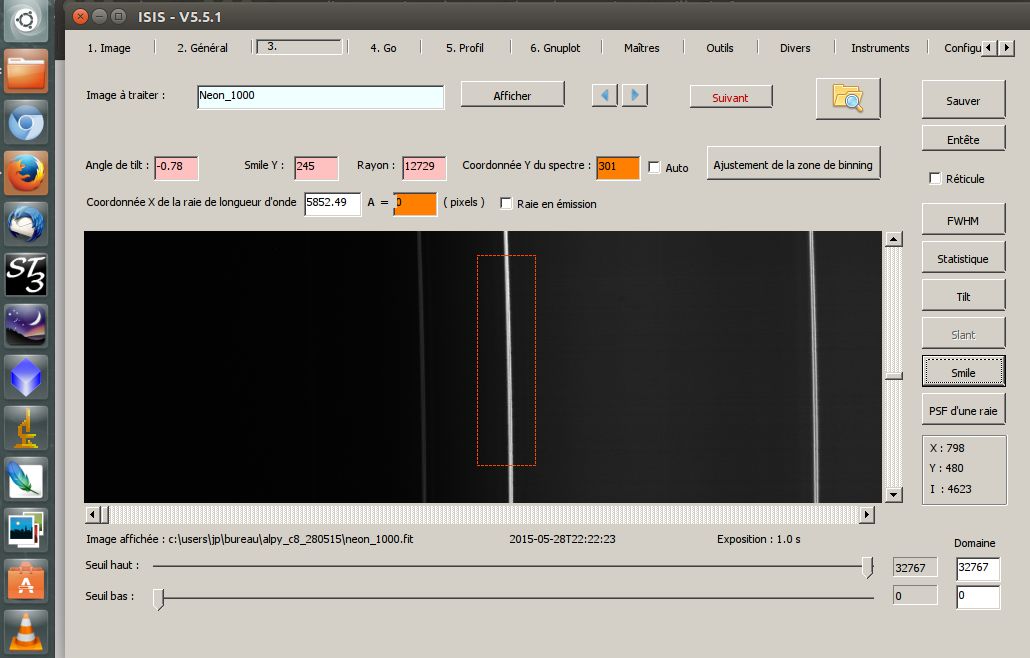Go to previous image with left arrow
The image size is (1030, 658).
coord(604,95)
